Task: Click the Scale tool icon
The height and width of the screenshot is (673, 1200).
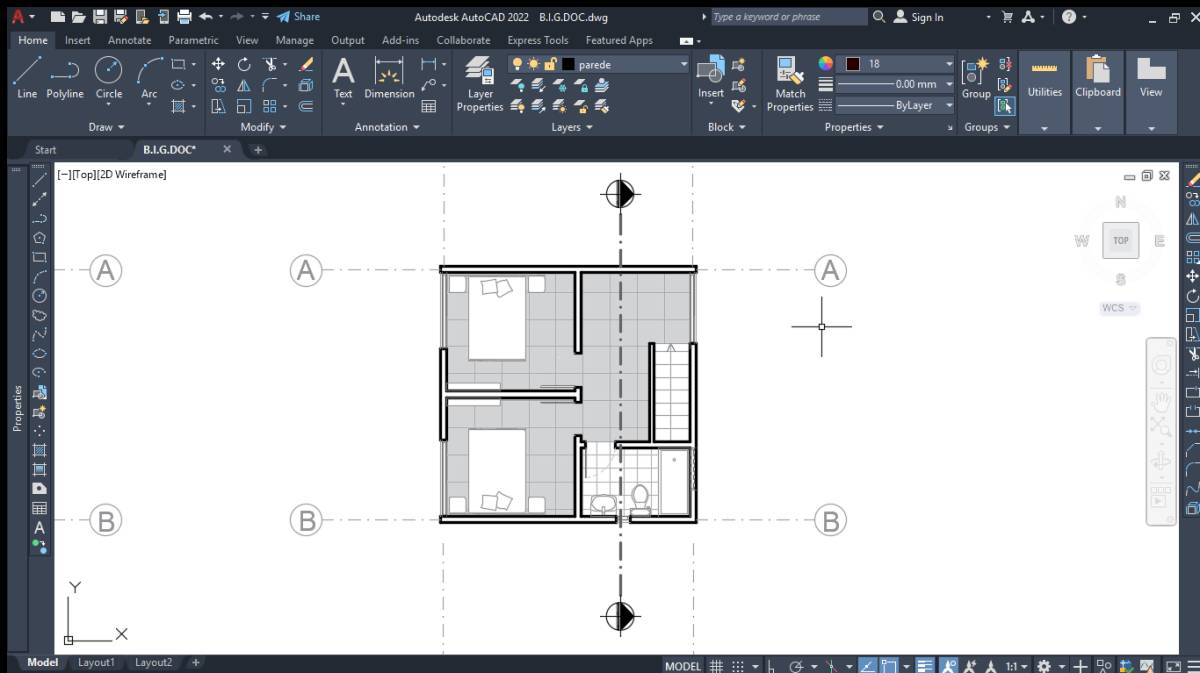Action: point(244,106)
